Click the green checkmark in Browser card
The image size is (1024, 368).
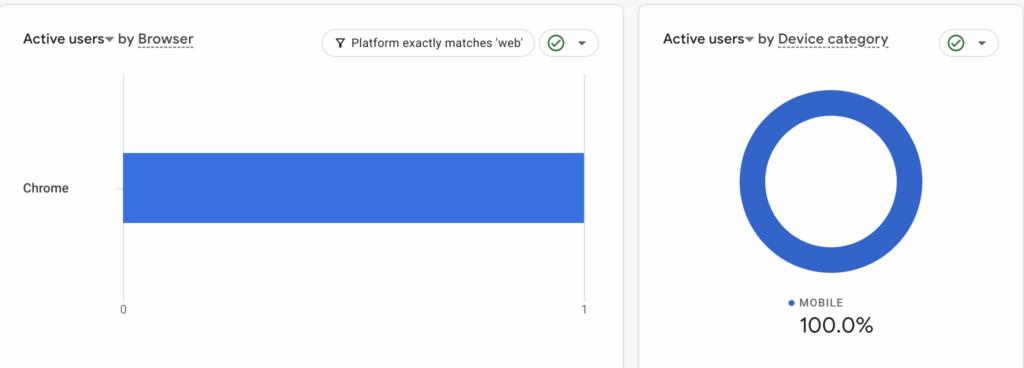tap(556, 43)
